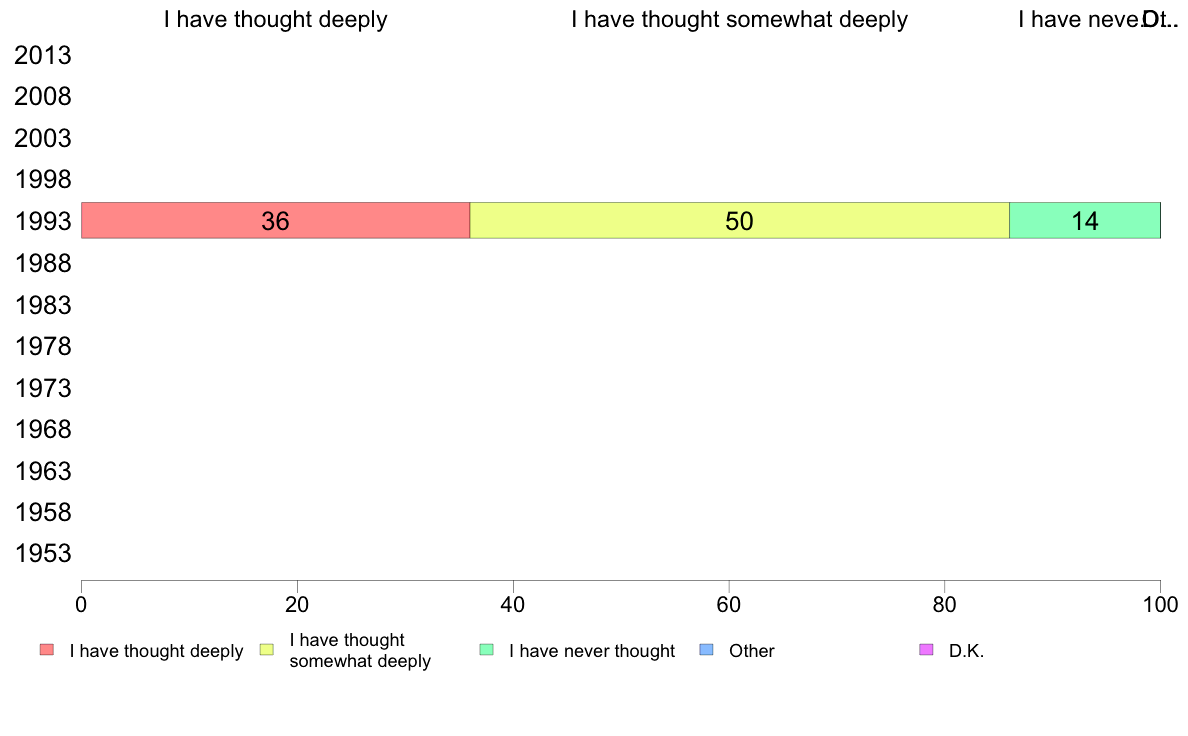
Task: Click the 'I have thought somewhat deeply' header
Action: [x=739, y=19]
